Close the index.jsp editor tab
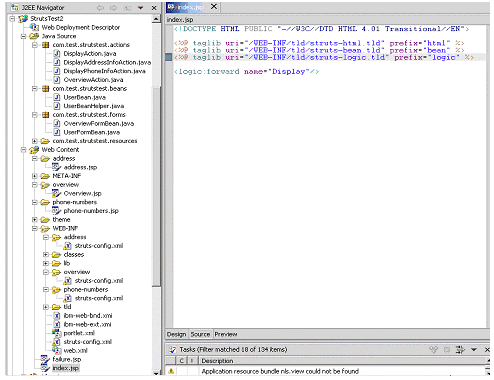The width and height of the screenshot is (494, 380). pyautogui.click(x=214, y=6)
